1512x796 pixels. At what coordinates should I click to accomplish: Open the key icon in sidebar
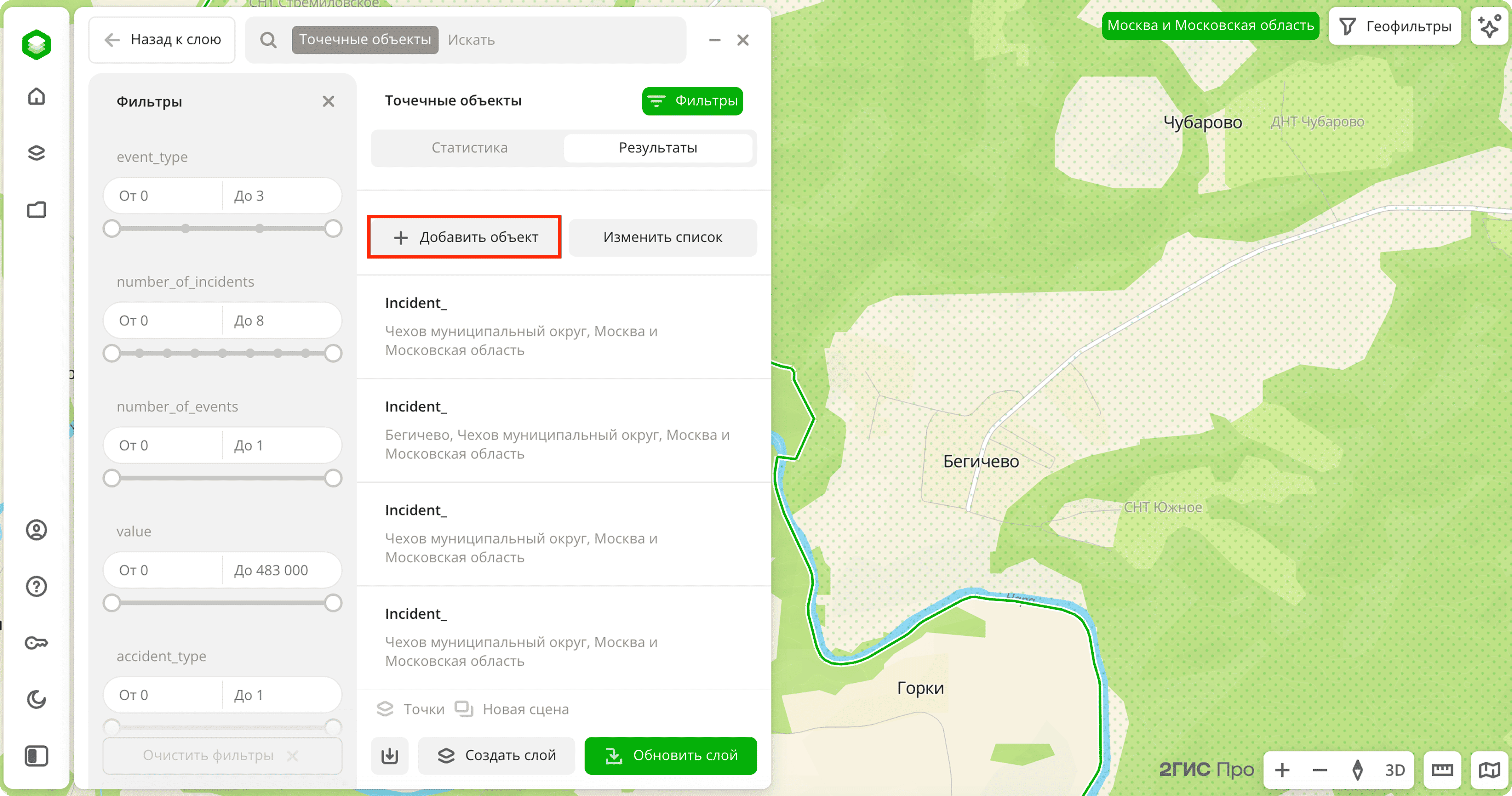click(37, 643)
